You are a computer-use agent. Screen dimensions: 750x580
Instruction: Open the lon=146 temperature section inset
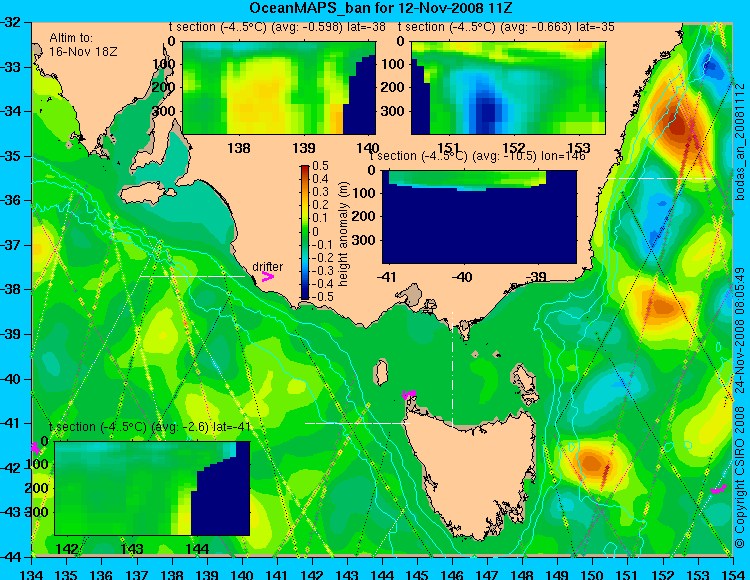(480, 217)
